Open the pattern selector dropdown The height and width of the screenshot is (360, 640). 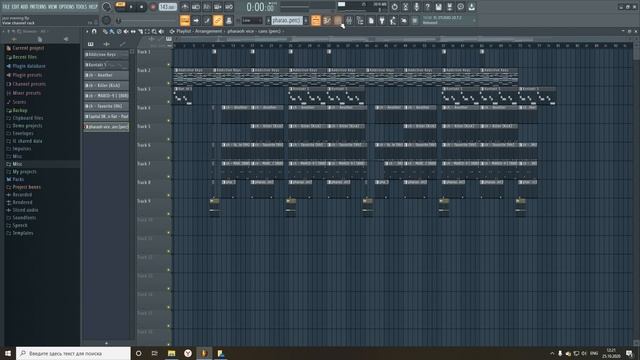click(287, 20)
